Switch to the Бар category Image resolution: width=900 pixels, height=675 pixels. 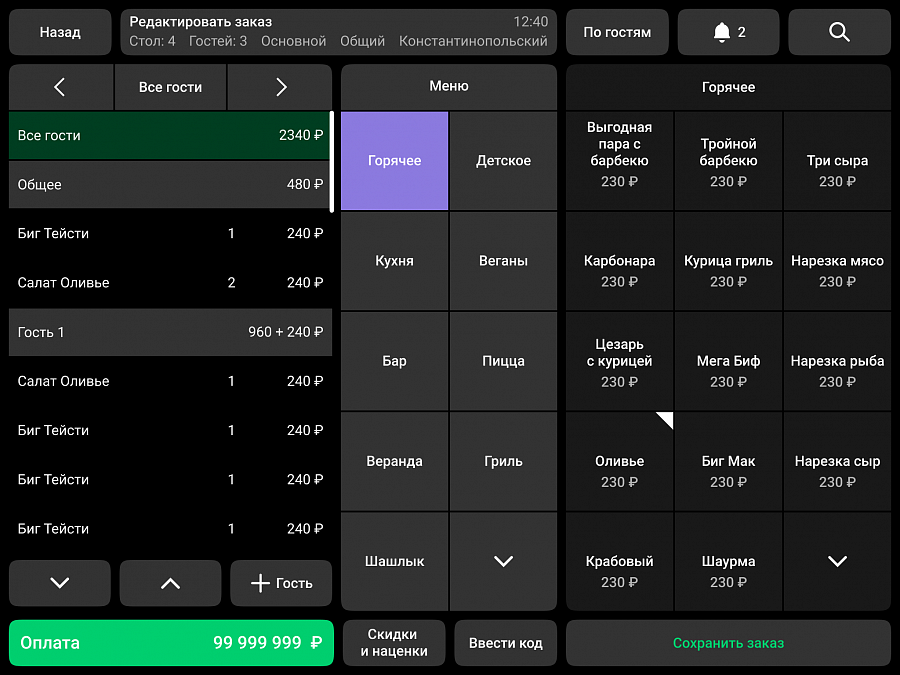(x=394, y=361)
